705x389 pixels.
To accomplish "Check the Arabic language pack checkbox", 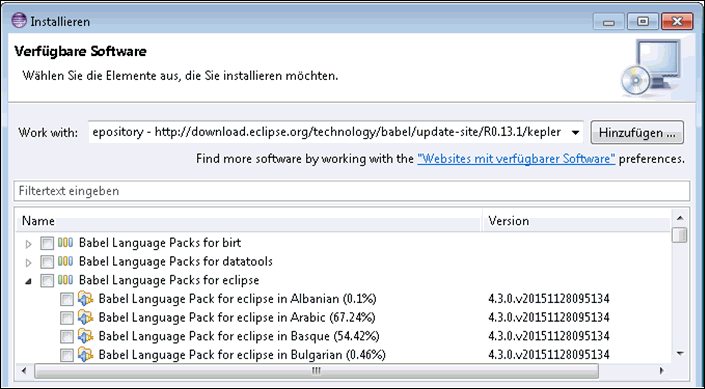I will 67,318.
